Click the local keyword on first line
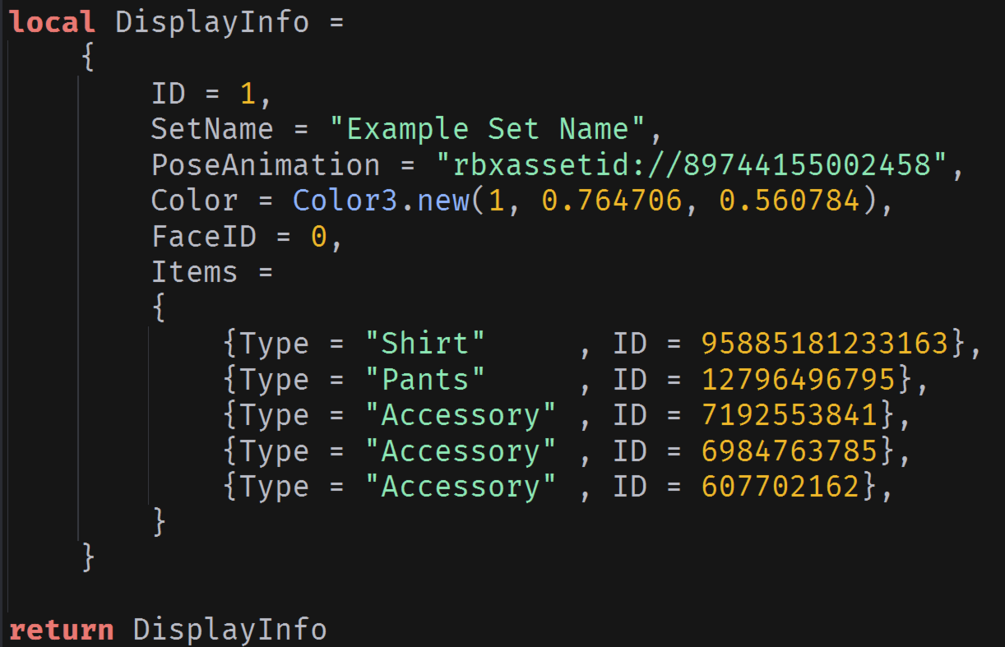Screen dimensions: 1005x647 52,22
